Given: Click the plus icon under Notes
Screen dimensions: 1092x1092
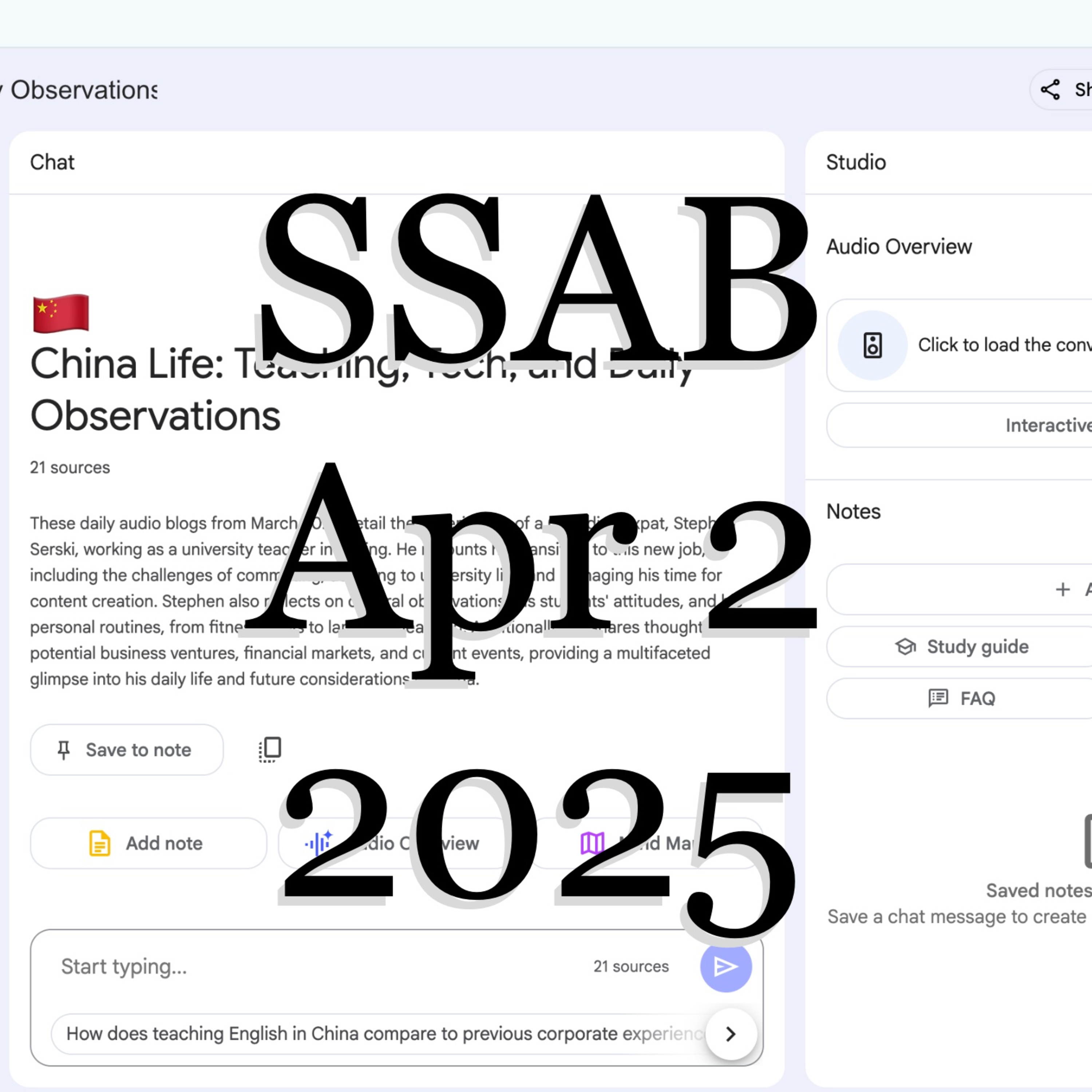Looking at the screenshot, I should coord(1062,590).
